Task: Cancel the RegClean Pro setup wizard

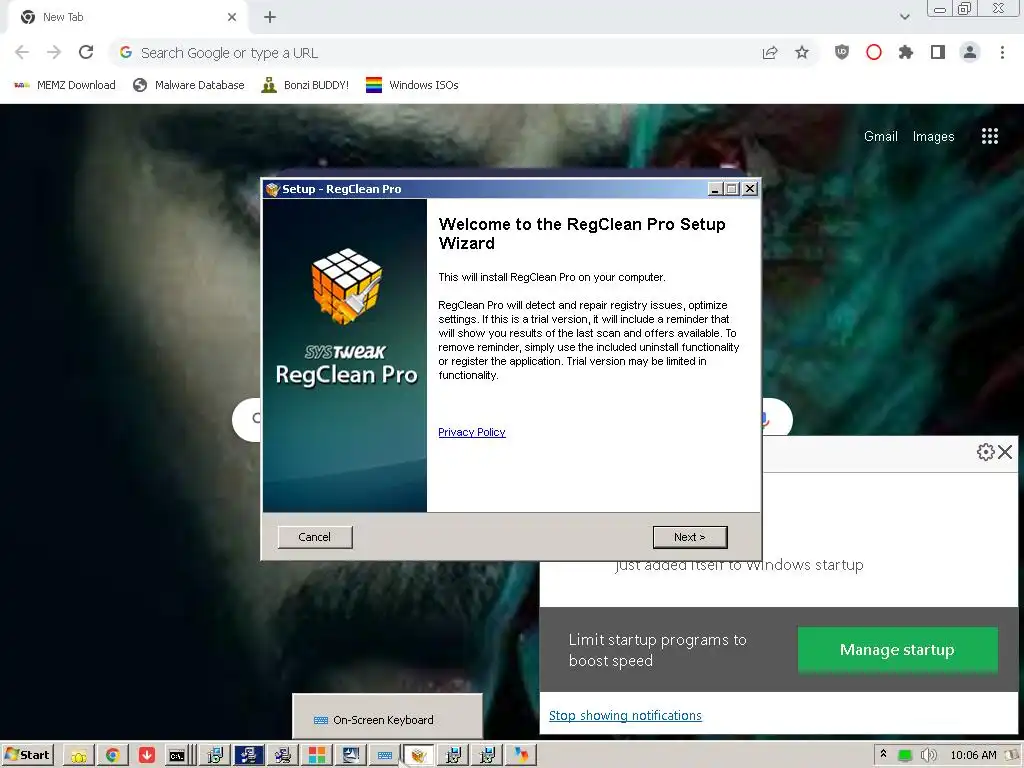Action: (315, 537)
